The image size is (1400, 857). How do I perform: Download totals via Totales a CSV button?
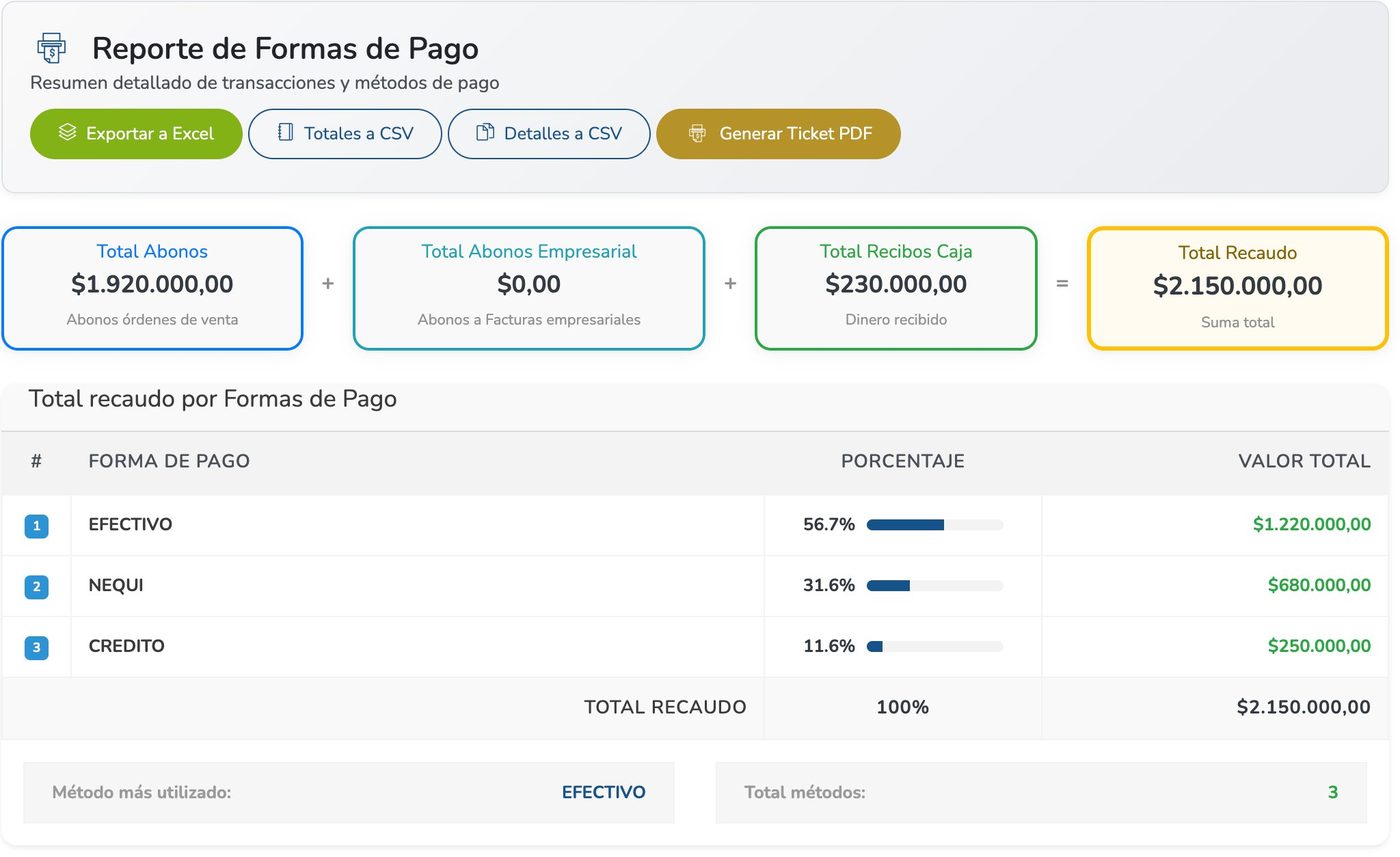point(345,134)
